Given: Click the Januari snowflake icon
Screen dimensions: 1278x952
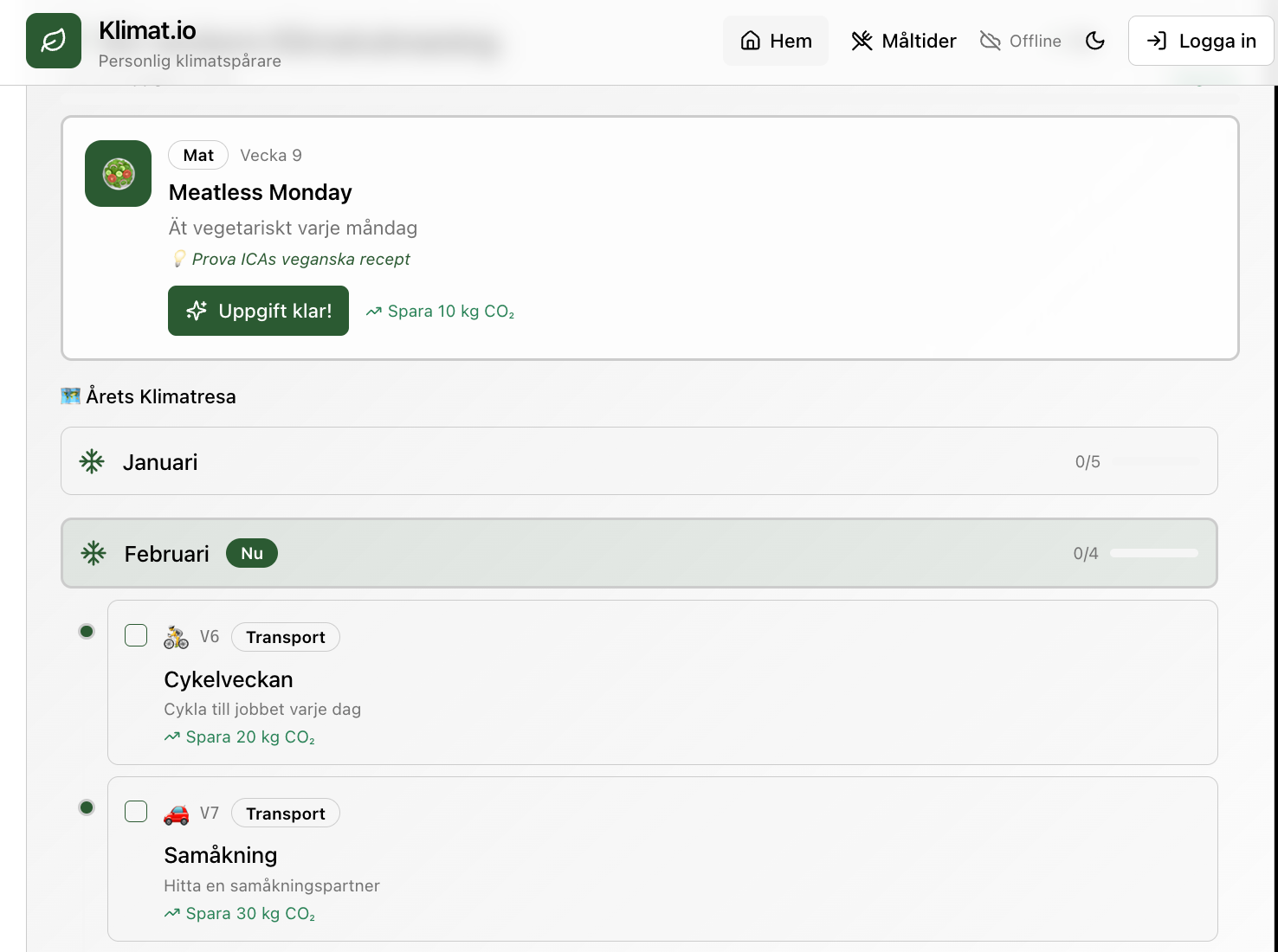Looking at the screenshot, I should coord(92,461).
